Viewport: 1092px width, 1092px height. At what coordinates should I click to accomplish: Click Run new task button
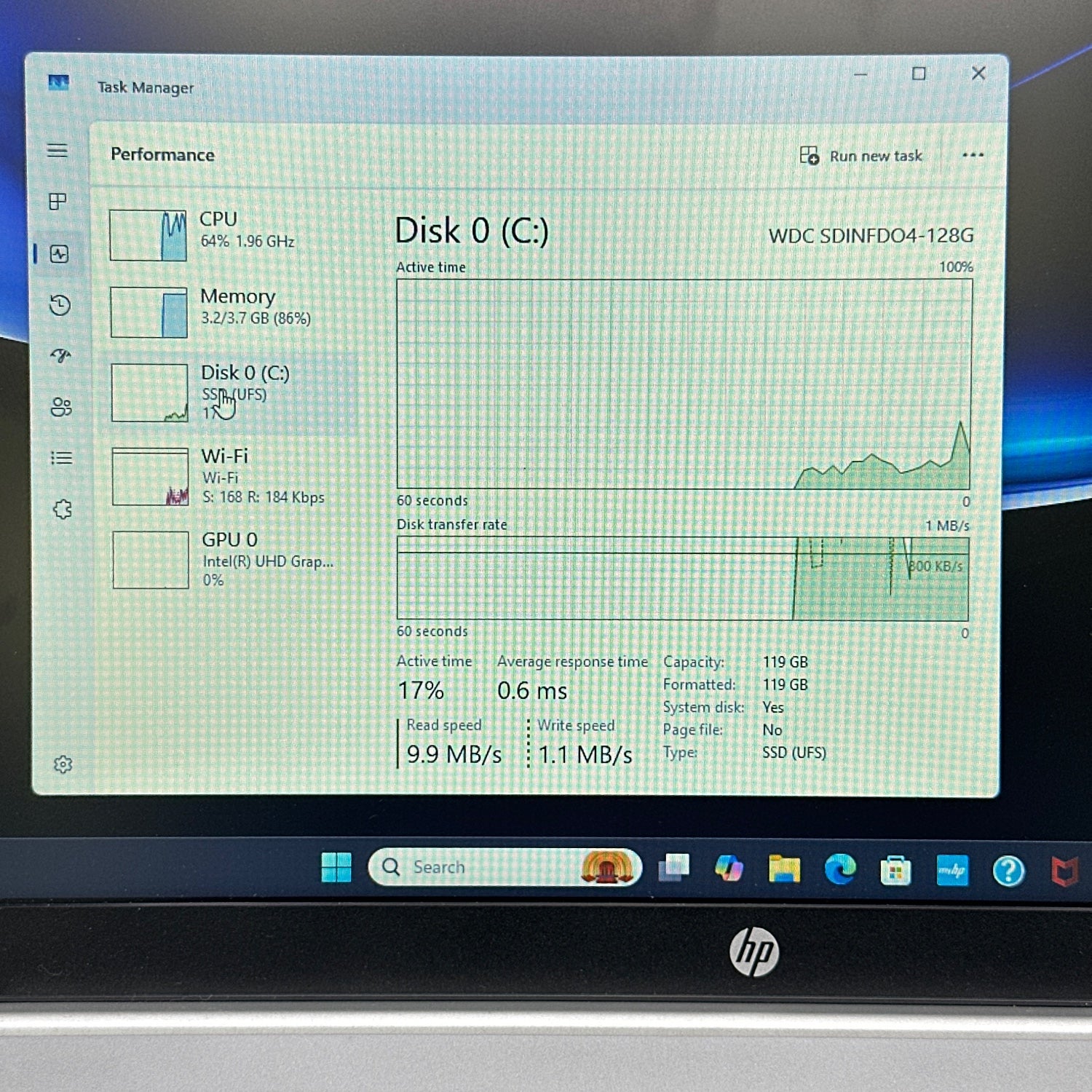pyautogui.click(x=861, y=156)
